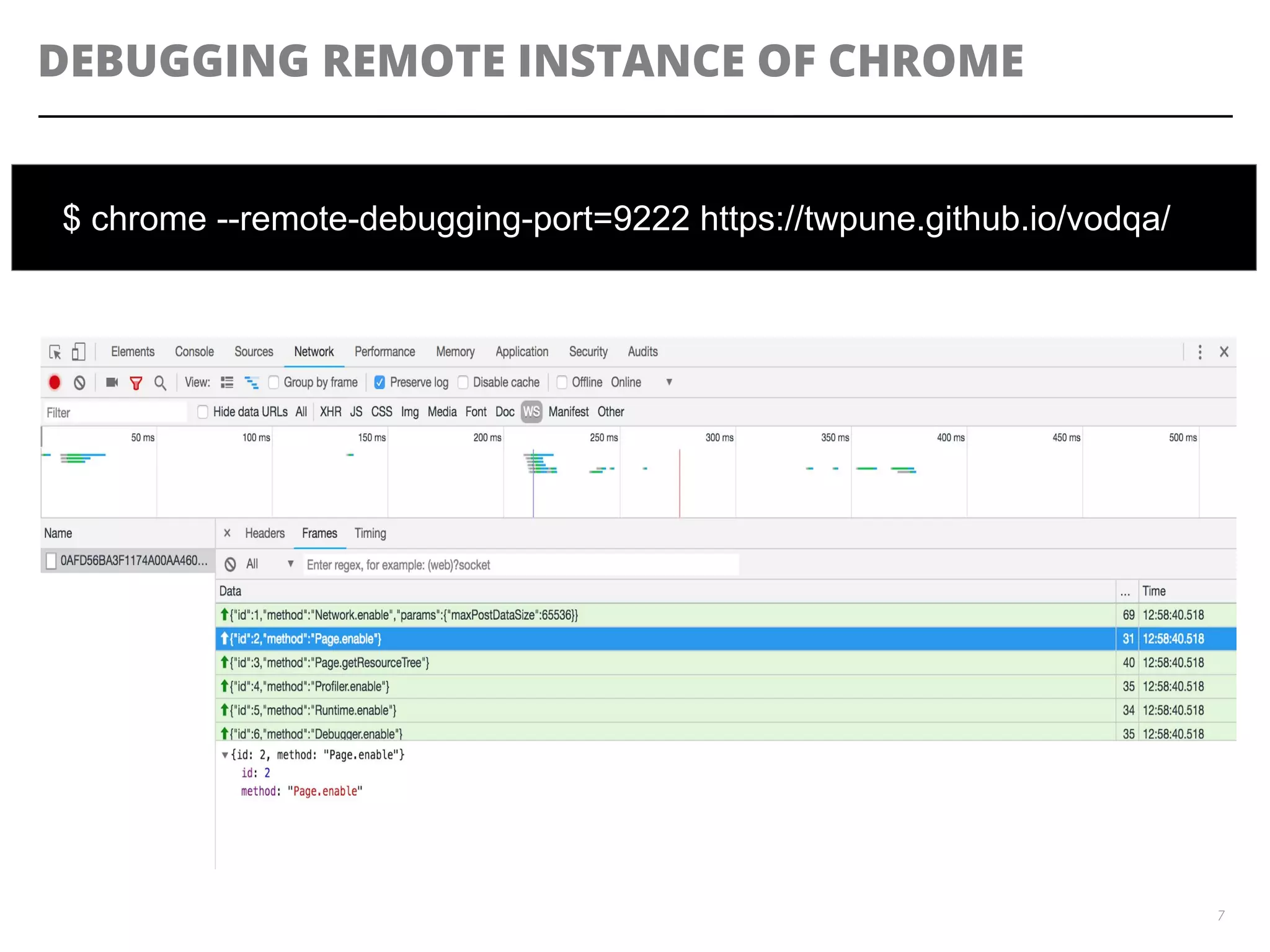The height and width of the screenshot is (952, 1270).
Task: Select the highlighted Page.enable frame row
Action: pos(726,639)
